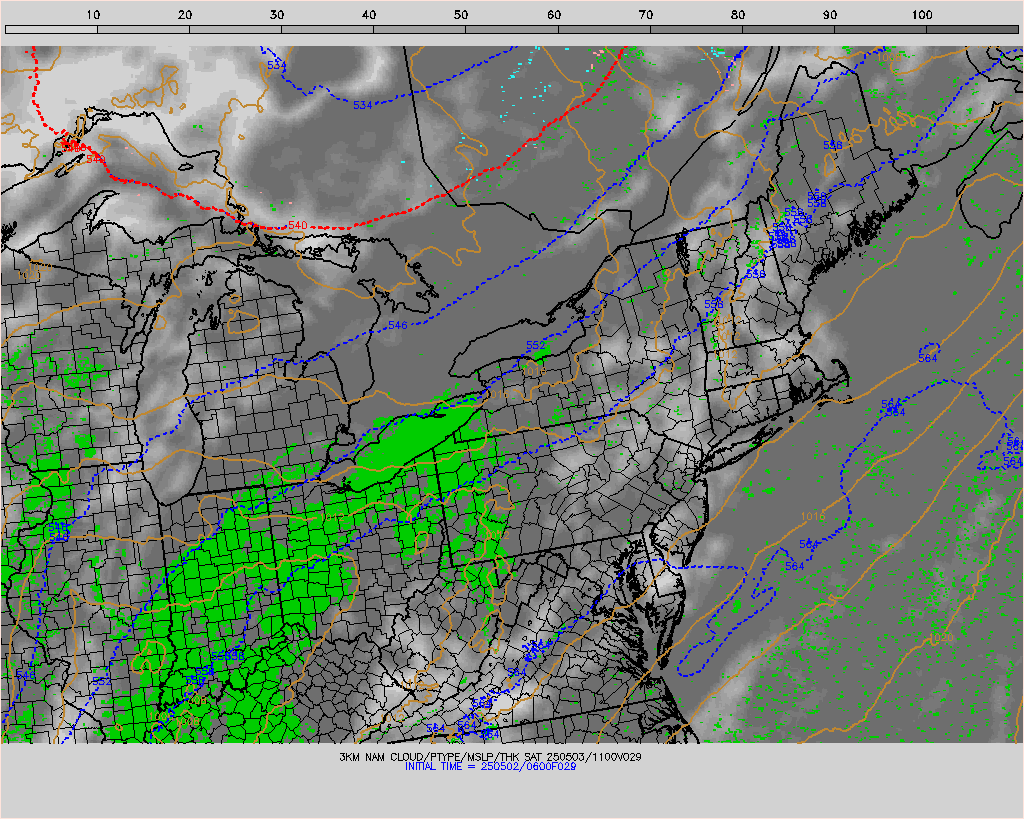Click the orange 1008 pressure label
Screen dimensions: 1024x819
point(888,57)
